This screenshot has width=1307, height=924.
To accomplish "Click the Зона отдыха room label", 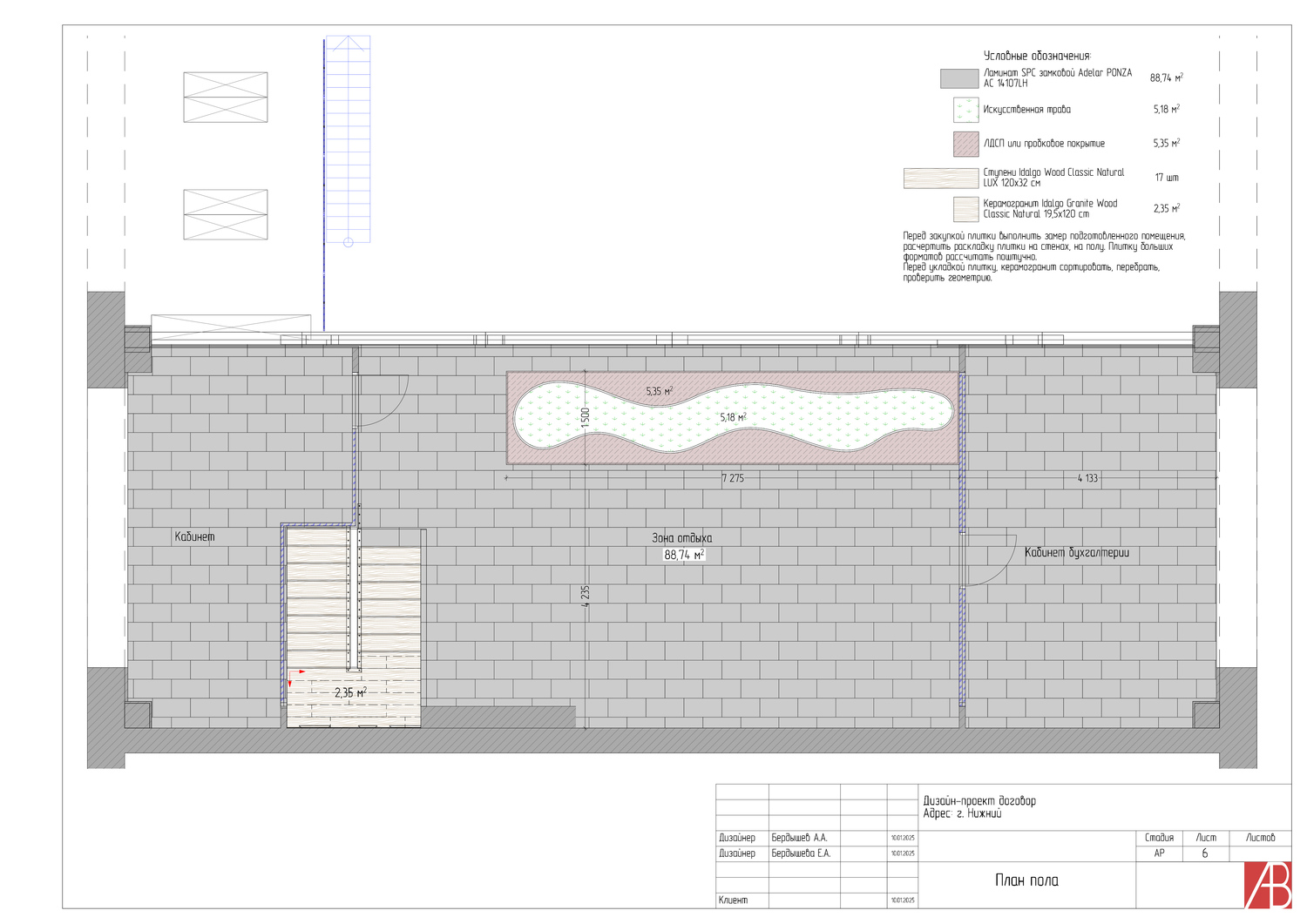I will tap(681, 538).
